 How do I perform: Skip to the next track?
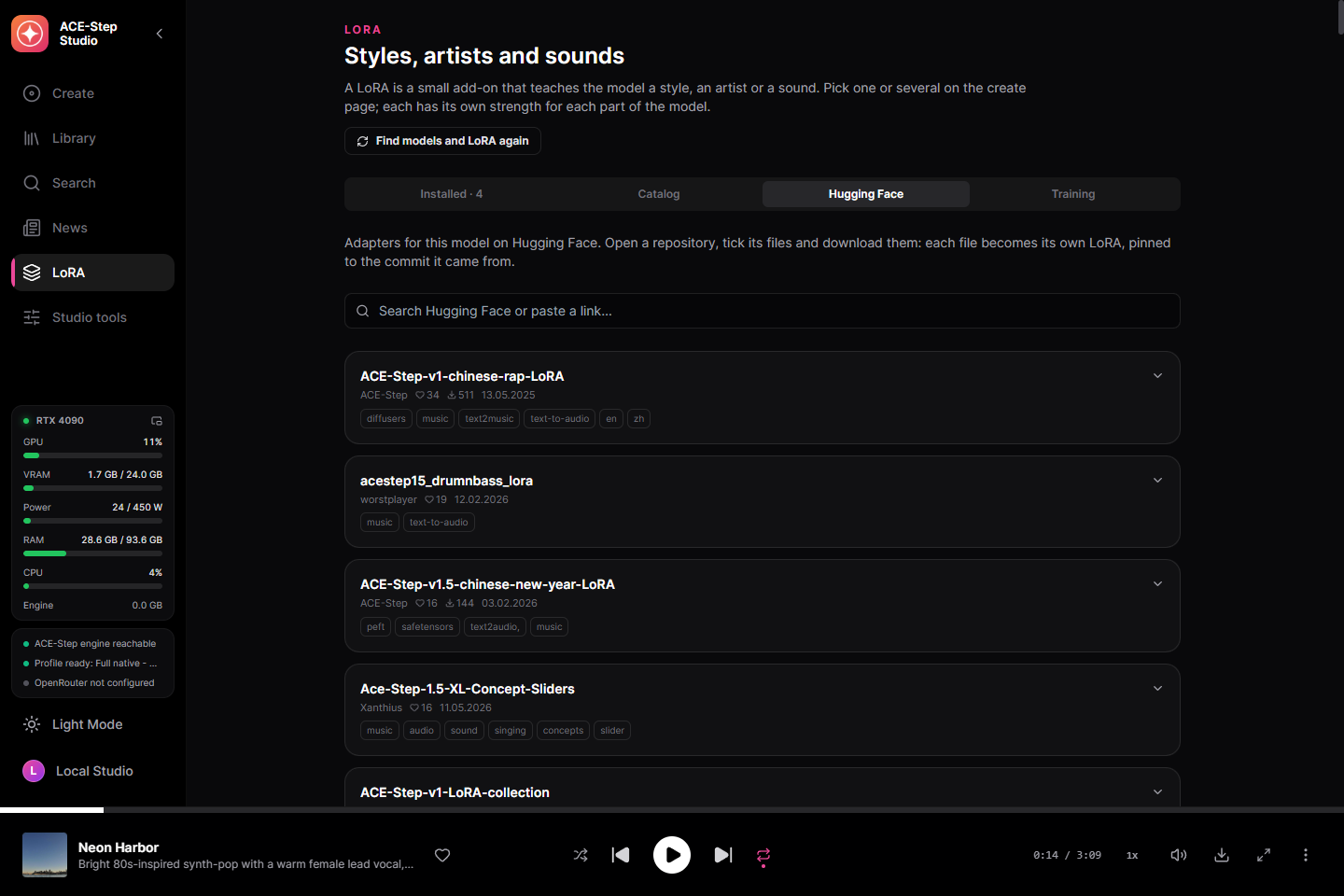[x=723, y=855]
